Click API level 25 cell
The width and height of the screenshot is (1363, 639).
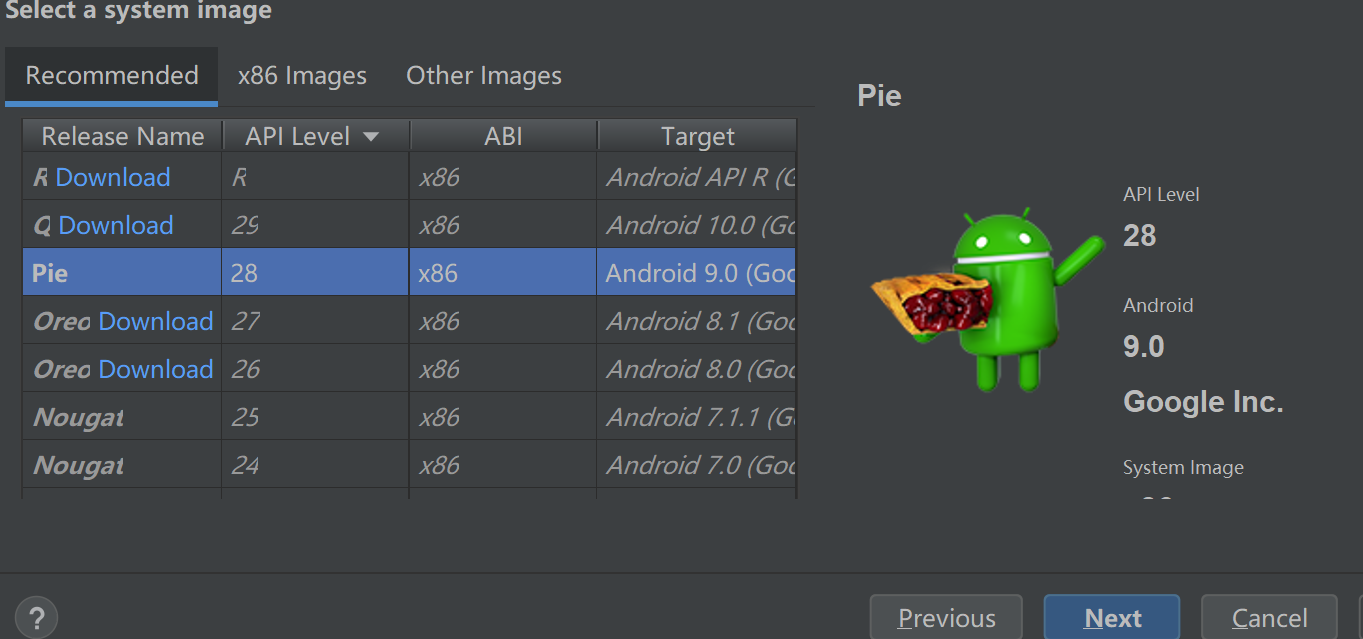315,416
